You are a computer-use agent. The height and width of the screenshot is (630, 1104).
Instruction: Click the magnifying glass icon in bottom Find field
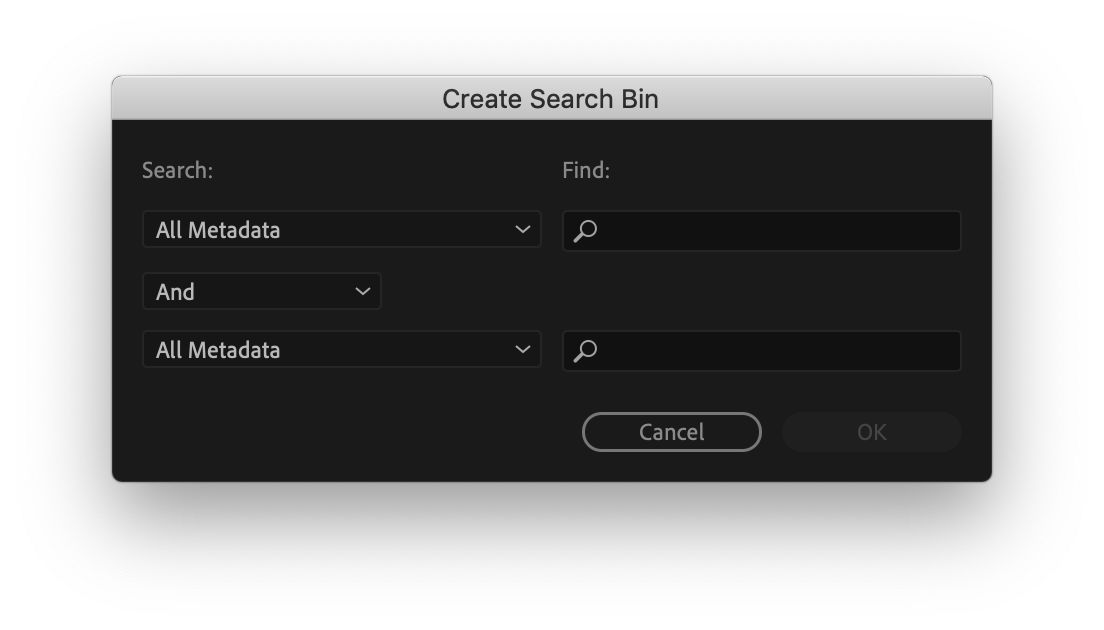(585, 350)
